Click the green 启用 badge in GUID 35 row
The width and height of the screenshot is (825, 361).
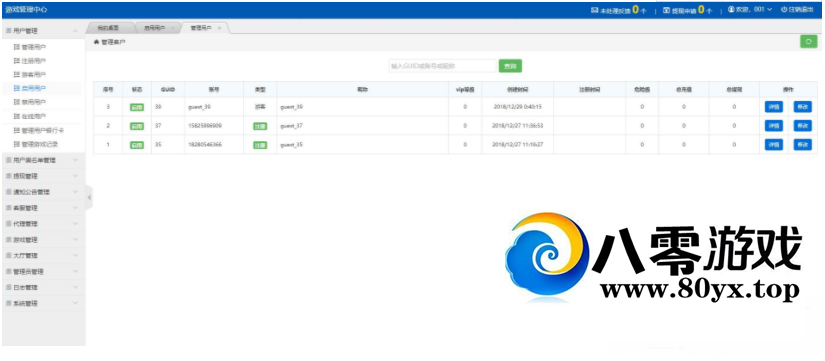[137, 145]
